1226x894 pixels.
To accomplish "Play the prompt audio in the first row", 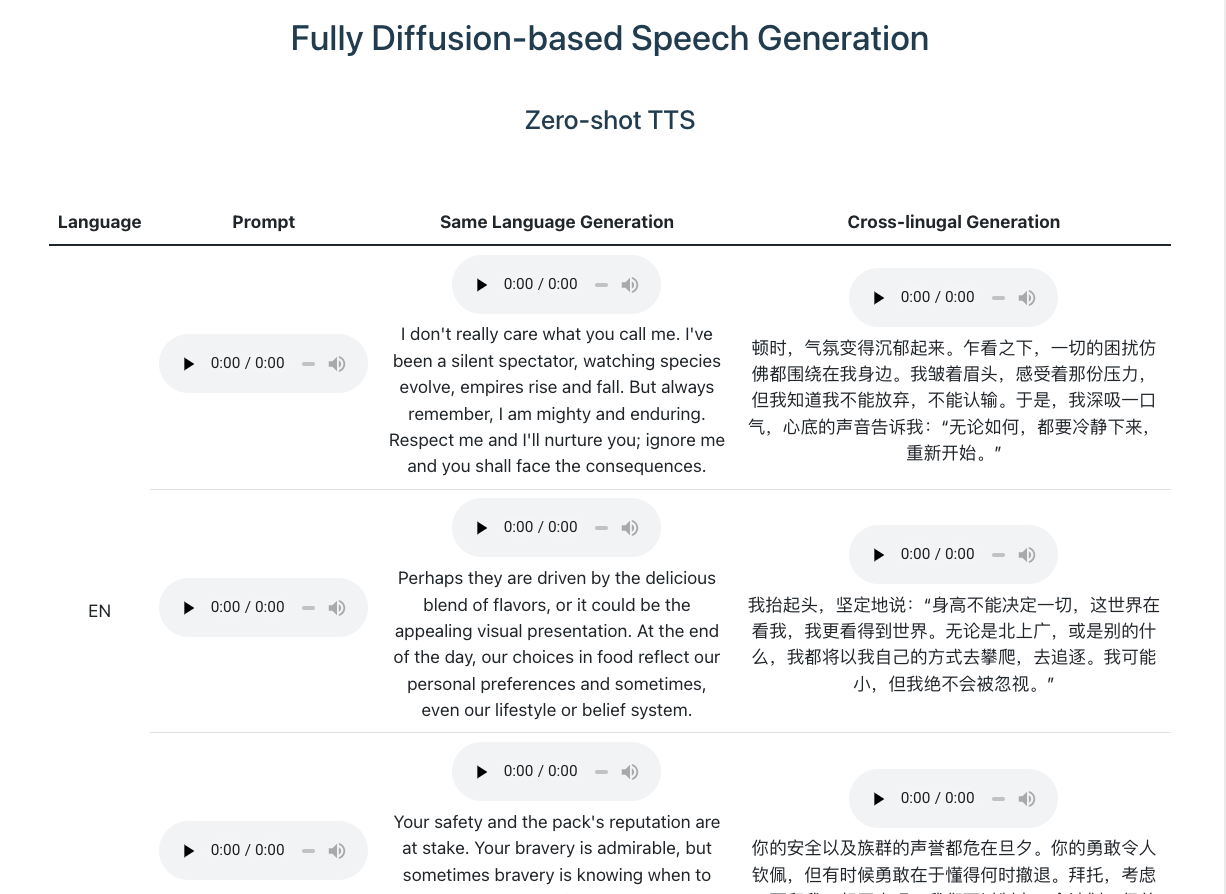I will [189, 363].
